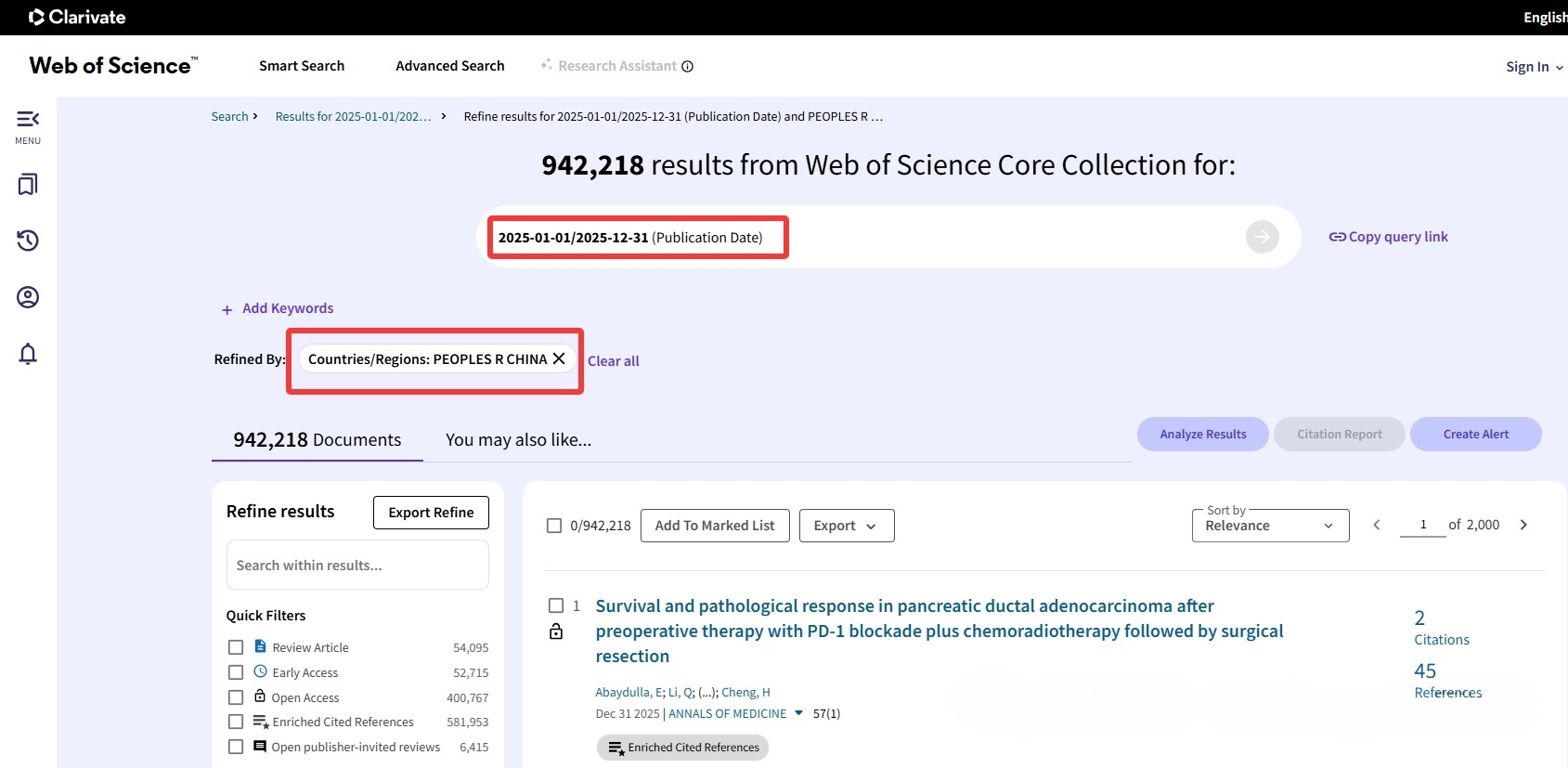Expand the Sign In menu
This screenshot has width=1568, height=768.
[1535, 67]
